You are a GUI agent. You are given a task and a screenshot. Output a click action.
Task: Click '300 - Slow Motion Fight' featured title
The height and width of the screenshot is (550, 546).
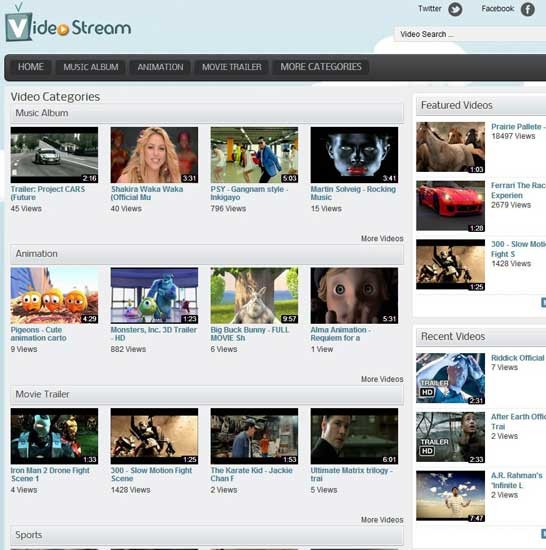(x=518, y=249)
